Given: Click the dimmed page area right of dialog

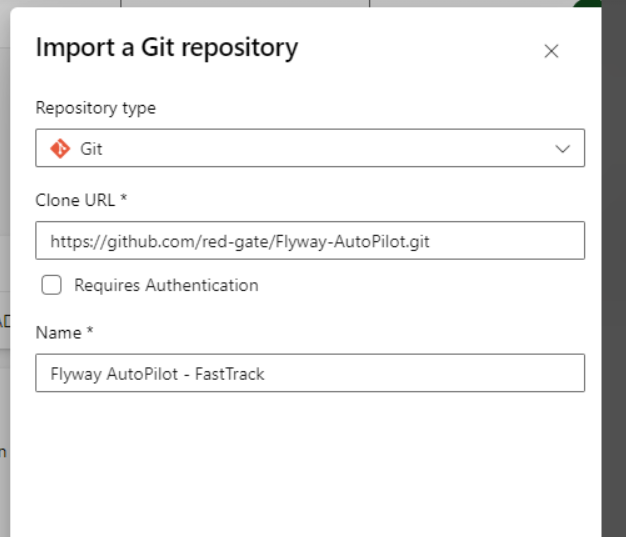Looking at the screenshot, I should tap(614, 300).
